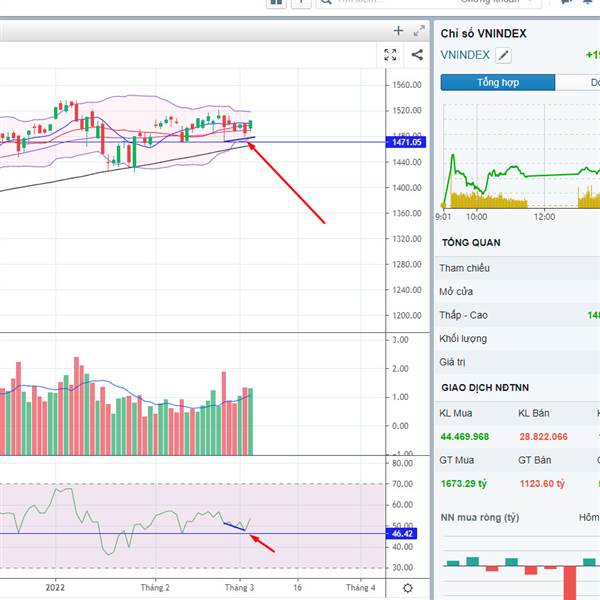Select the Thấp - Cao row
This screenshot has width=600, height=600.
pos(517,315)
